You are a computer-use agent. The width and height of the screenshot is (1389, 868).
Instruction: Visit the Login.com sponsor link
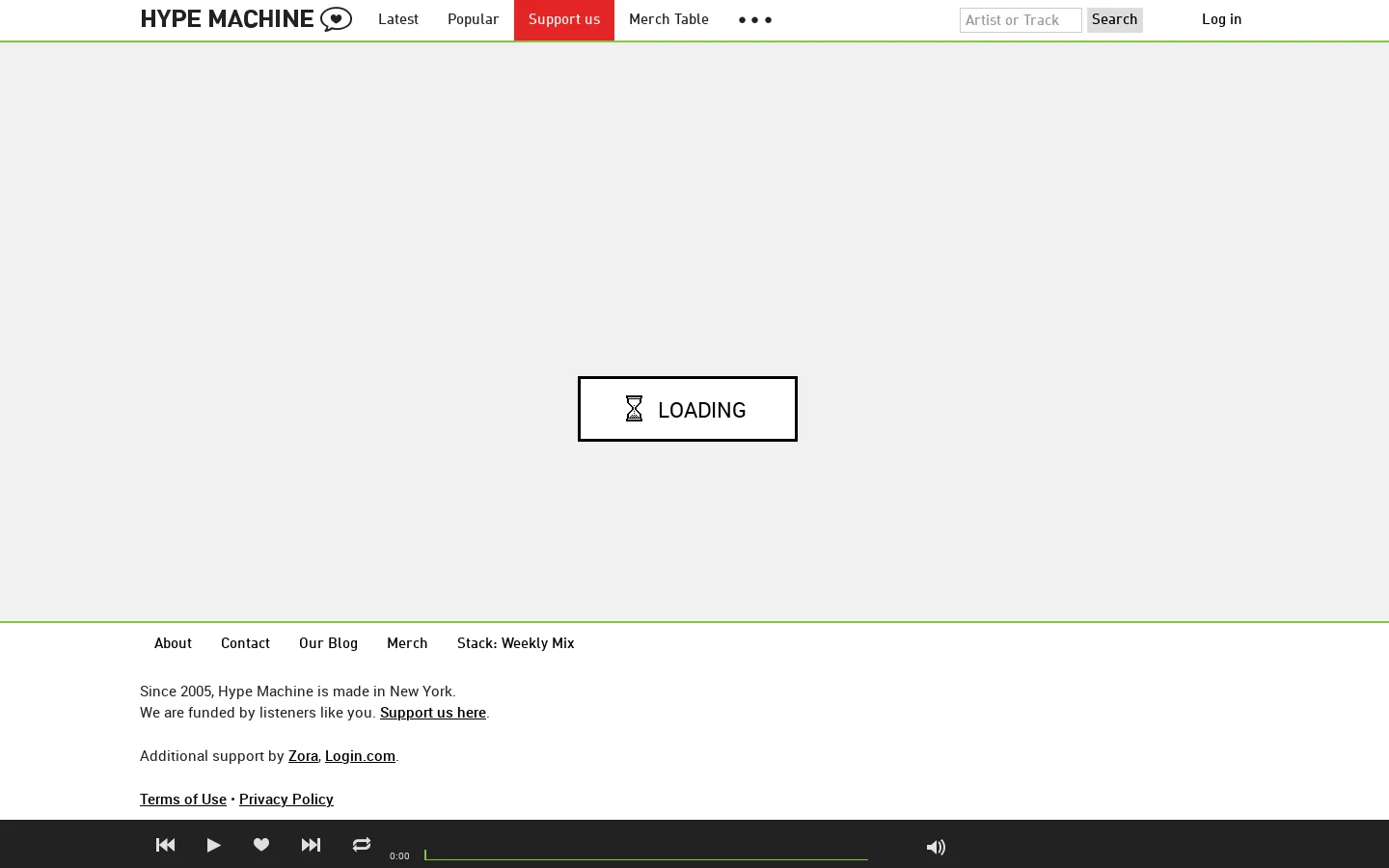coord(360,756)
